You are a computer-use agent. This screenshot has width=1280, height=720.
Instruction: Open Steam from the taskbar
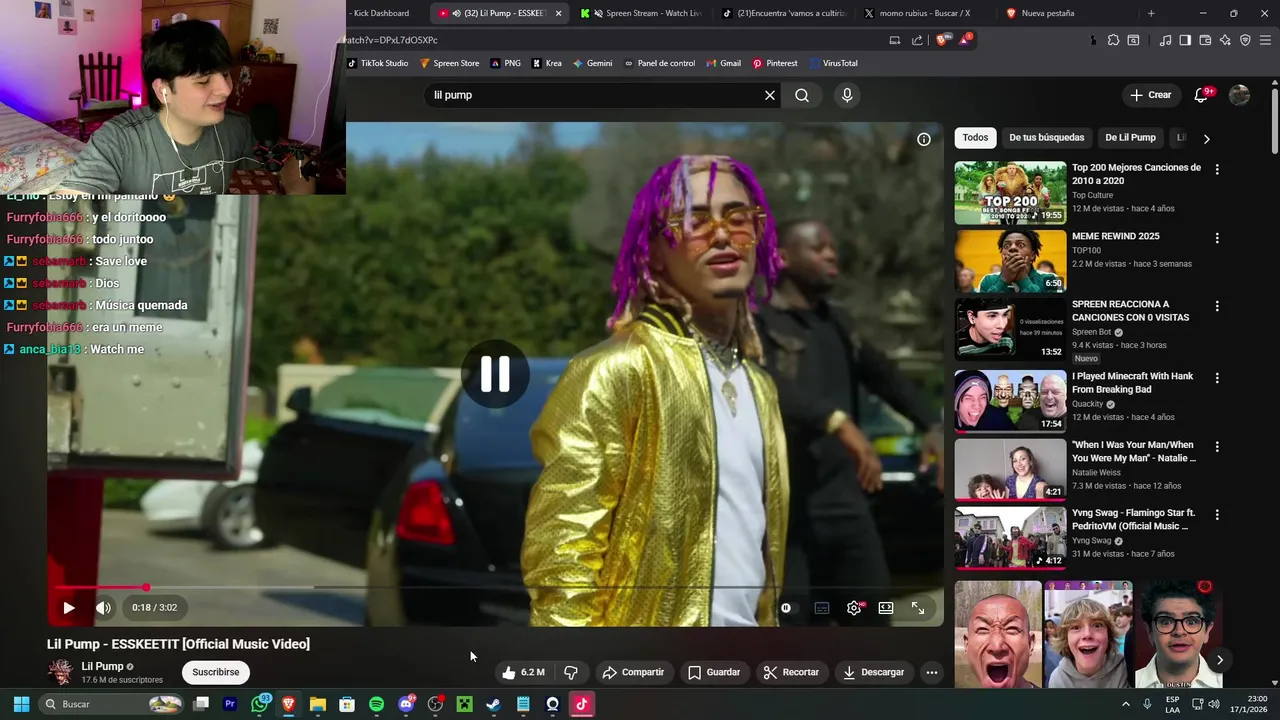(493, 704)
